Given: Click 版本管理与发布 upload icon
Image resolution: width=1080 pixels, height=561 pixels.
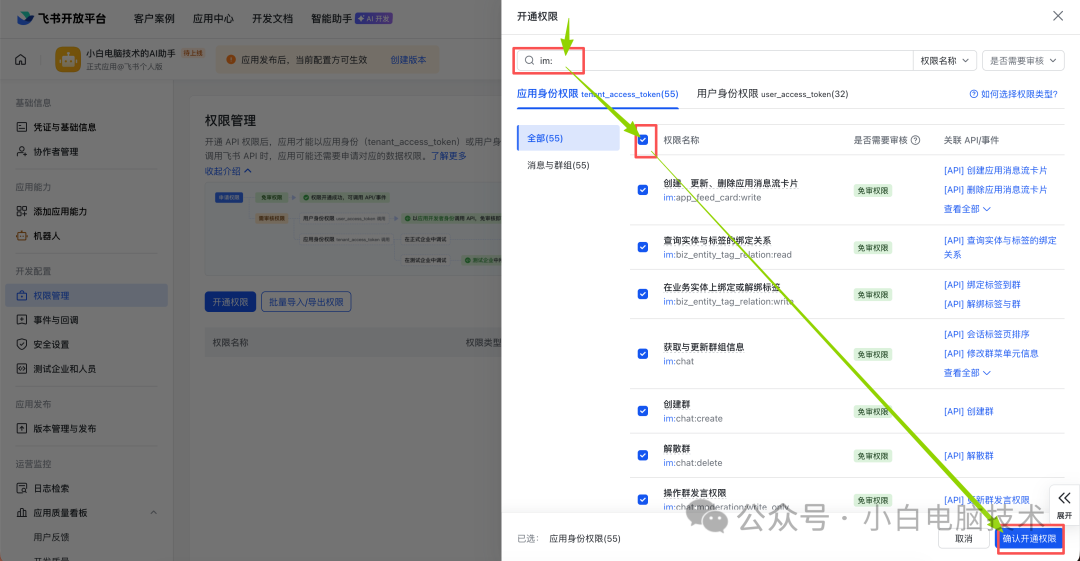Looking at the screenshot, I should [x=22, y=429].
